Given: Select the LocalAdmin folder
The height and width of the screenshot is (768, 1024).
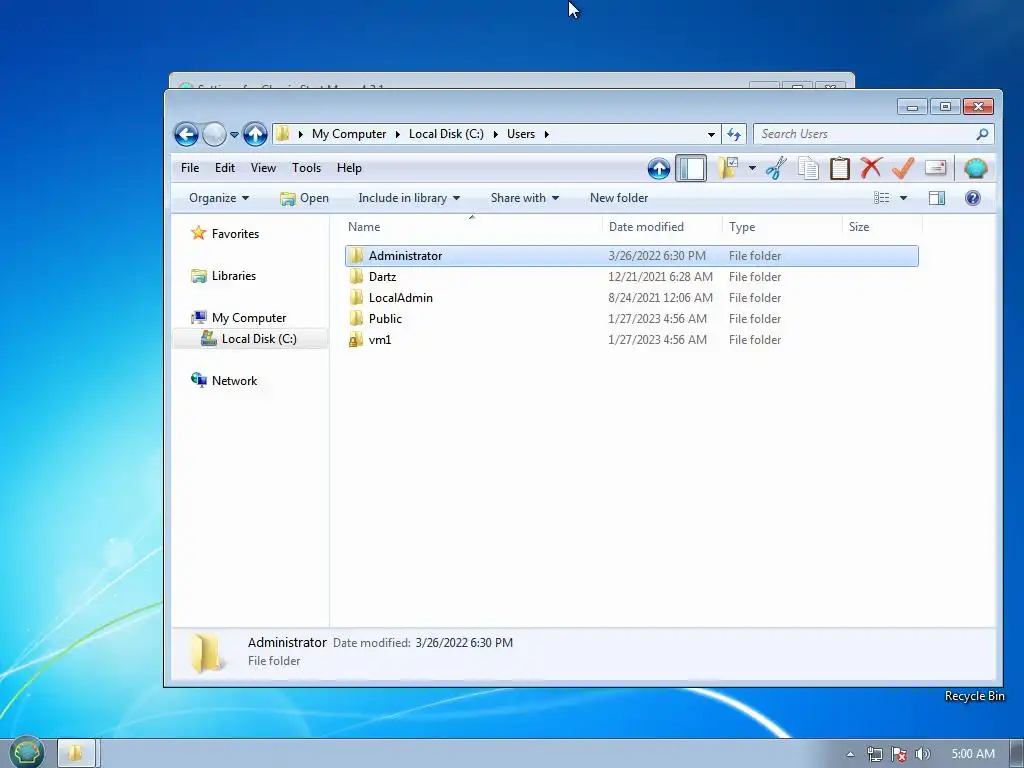Looking at the screenshot, I should (x=400, y=298).
